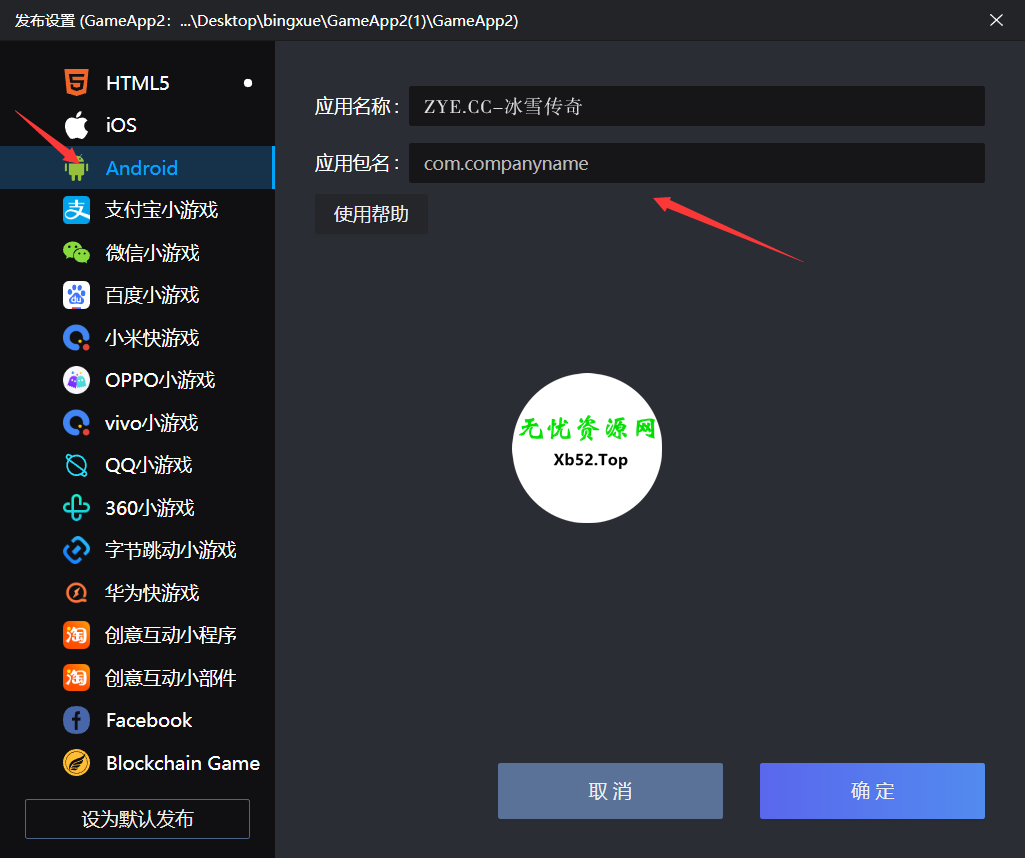Click the green Android robot icon
Screen dimensions: 1025x858
pyautogui.click(x=76, y=168)
